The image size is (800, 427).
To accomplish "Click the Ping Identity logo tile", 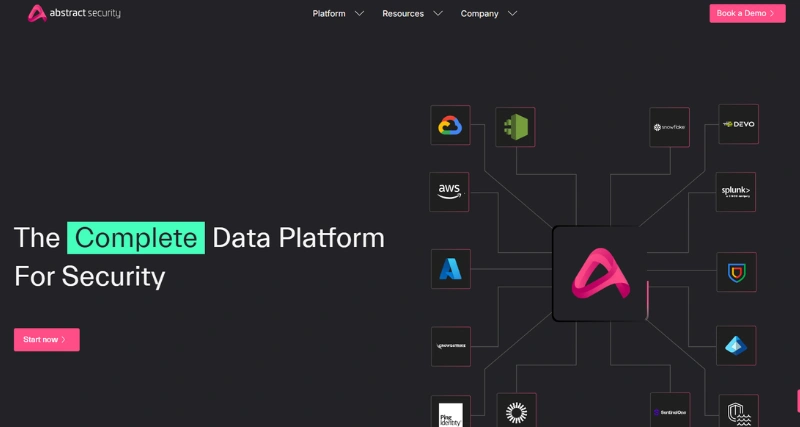I will [x=450, y=412].
